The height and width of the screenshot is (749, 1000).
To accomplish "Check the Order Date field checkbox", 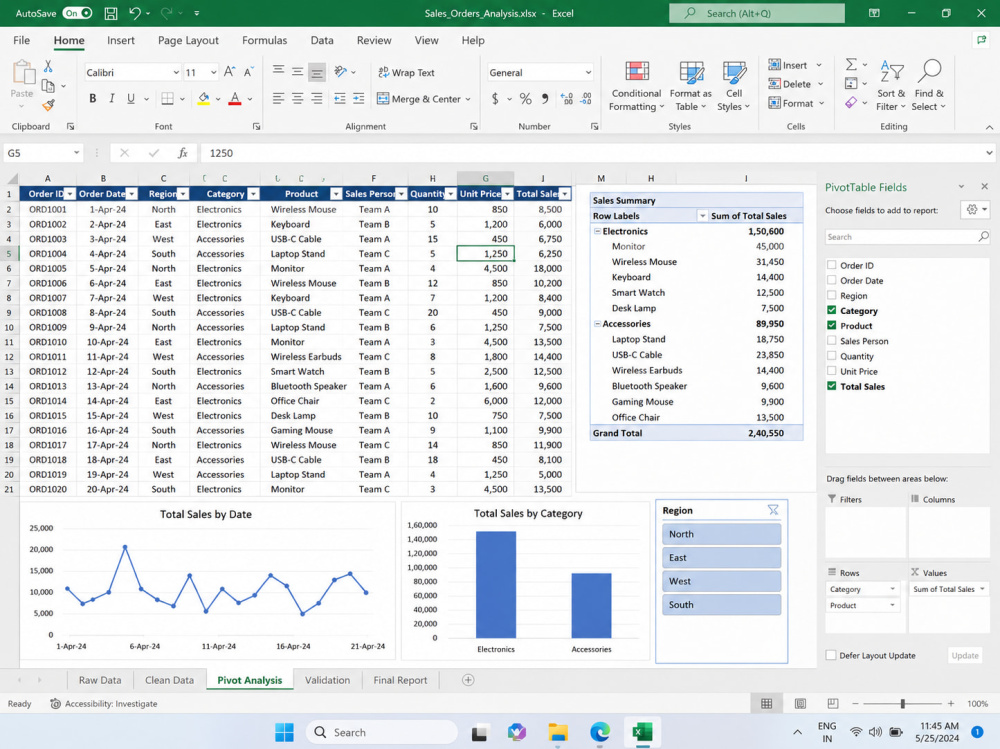I will point(832,280).
